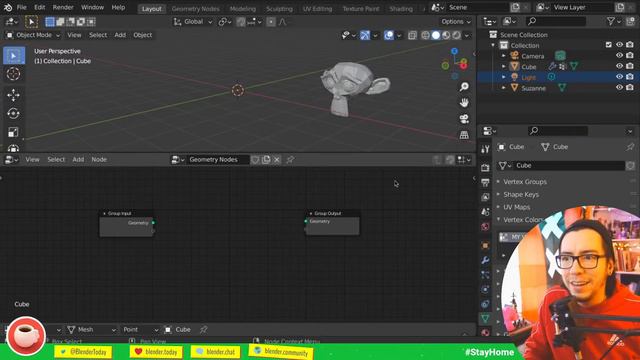Select the Scale tool
Screen dimensions: 640x360
[x=13, y=132]
